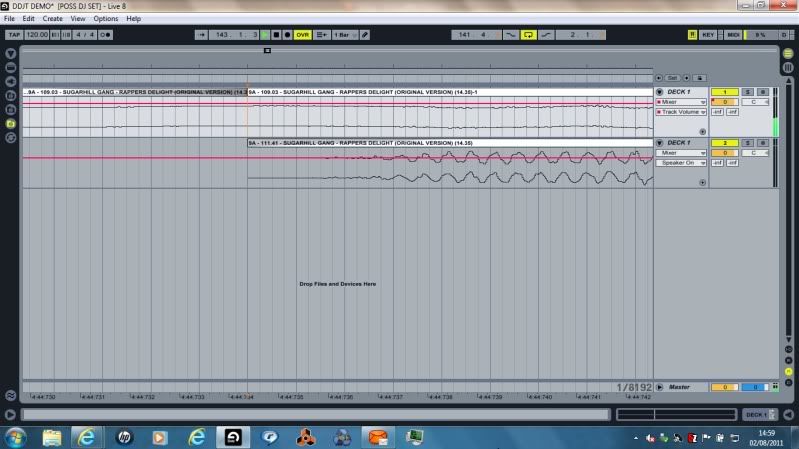Viewport: 799px width, 449px height.
Task: Expand the Track Volume automation dropdown
Action: 681,112
